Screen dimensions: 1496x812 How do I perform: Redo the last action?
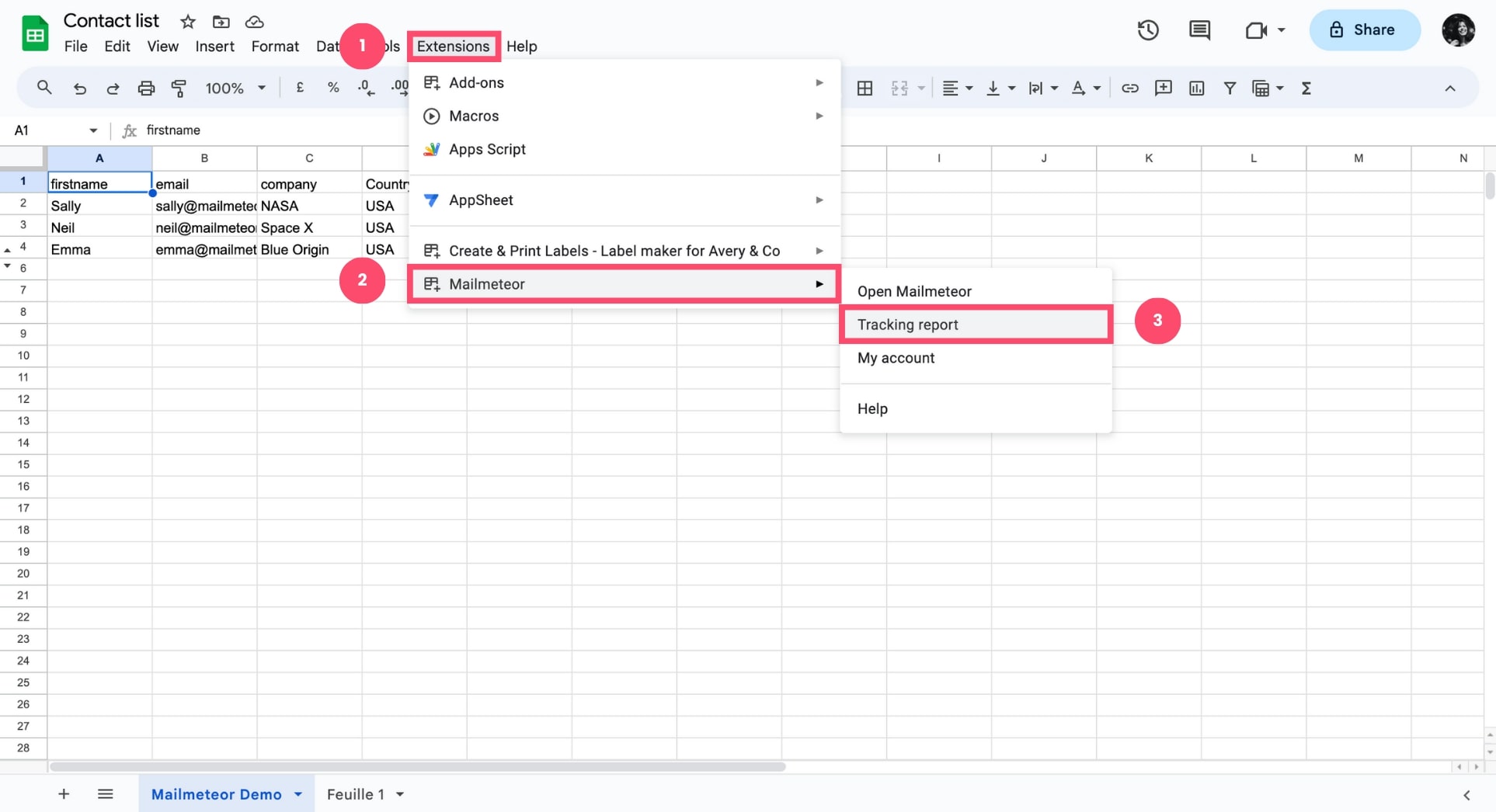coord(113,88)
